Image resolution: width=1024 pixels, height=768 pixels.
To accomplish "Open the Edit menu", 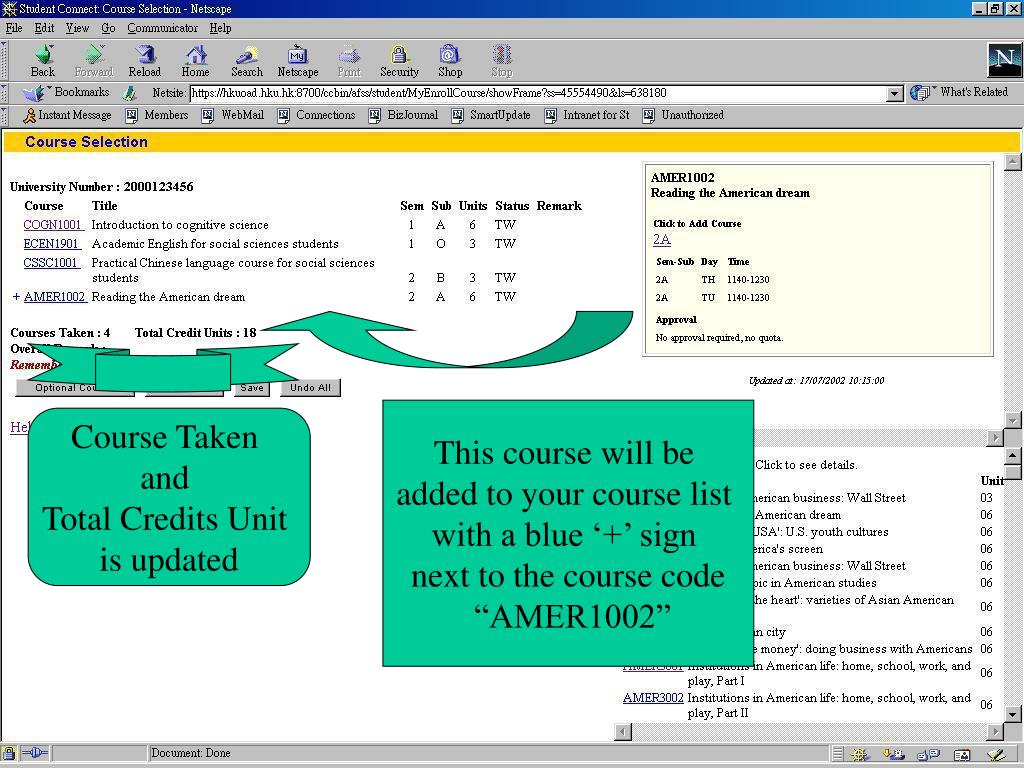I will click(44, 28).
